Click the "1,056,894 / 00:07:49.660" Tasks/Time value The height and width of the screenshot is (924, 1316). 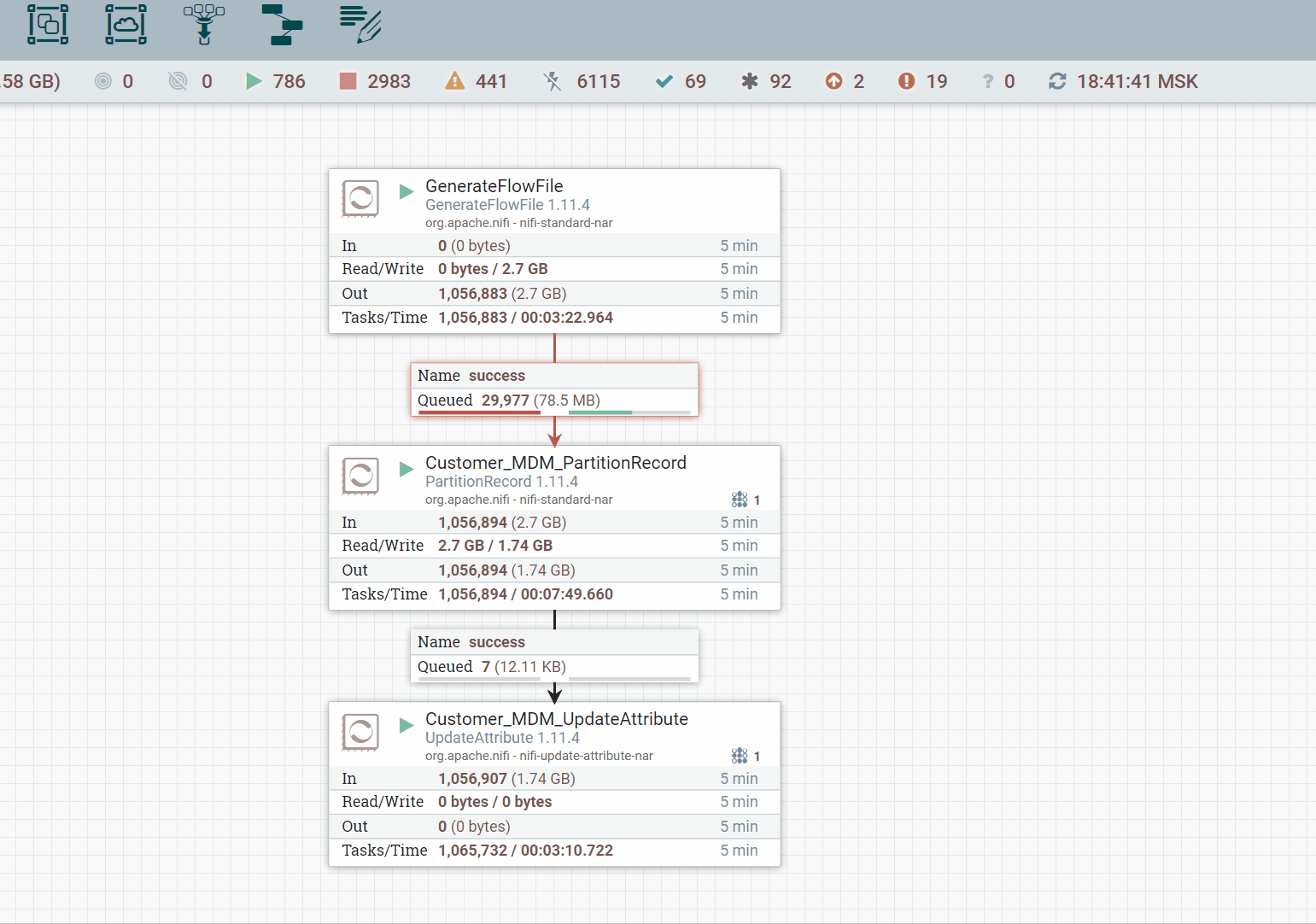[x=525, y=594]
